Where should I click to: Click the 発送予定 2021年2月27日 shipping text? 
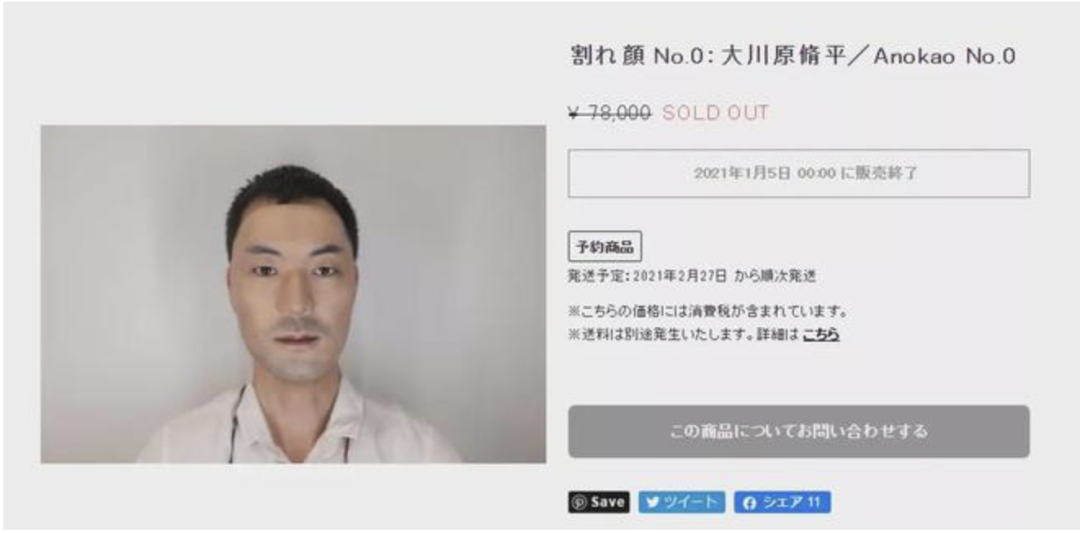[692, 277]
